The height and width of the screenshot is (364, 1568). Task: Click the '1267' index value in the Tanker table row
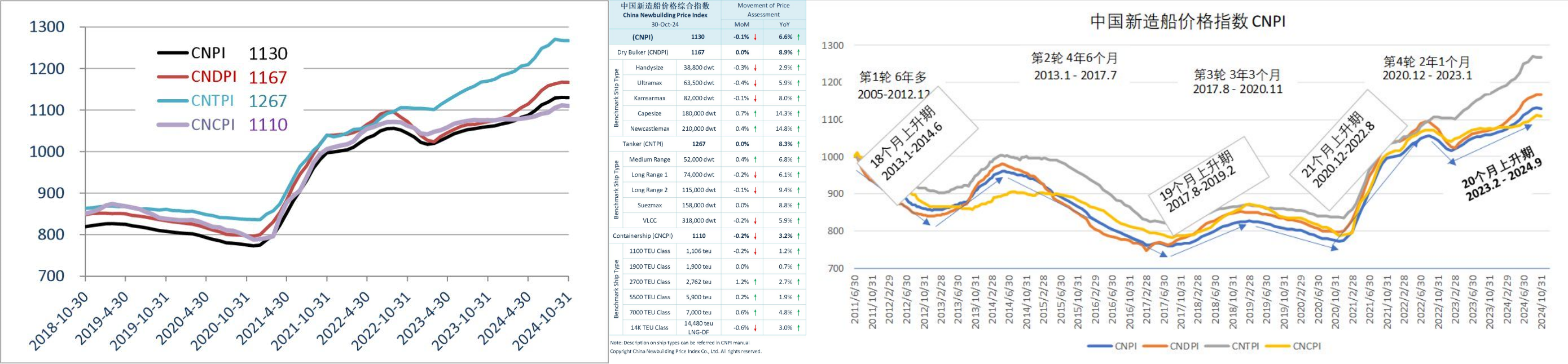pyautogui.click(x=699, y=144)
